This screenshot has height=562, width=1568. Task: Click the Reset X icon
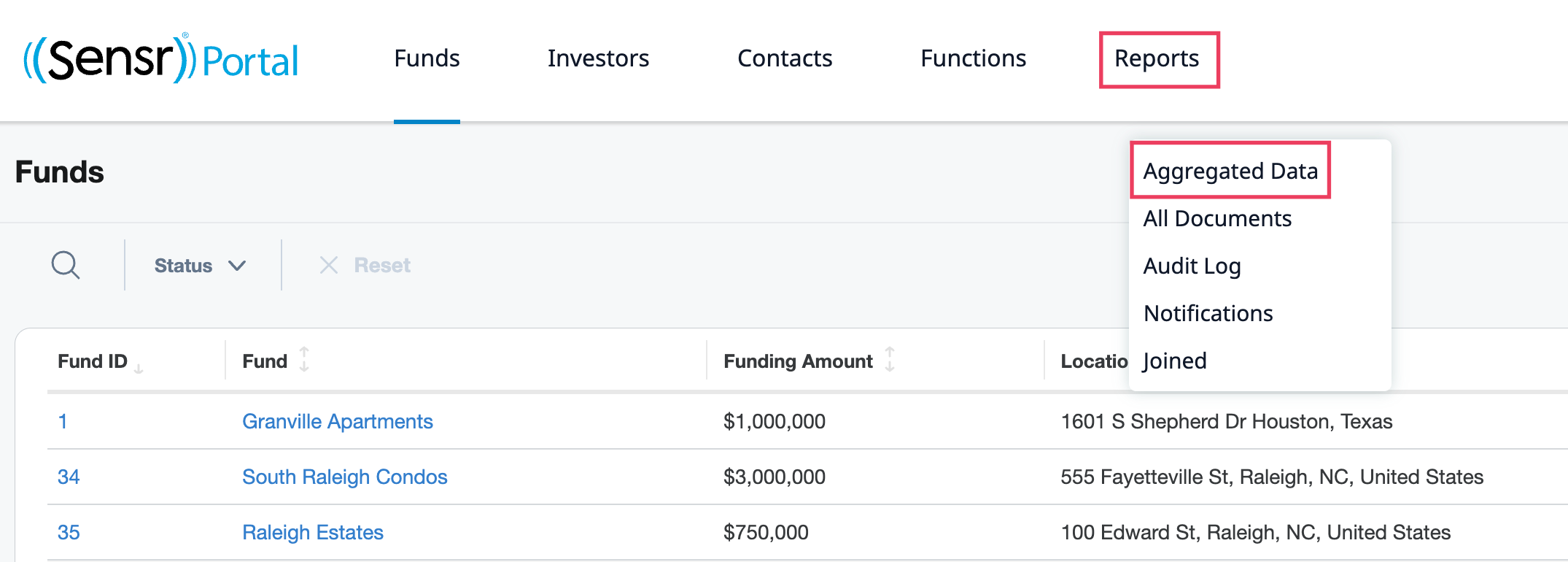pyautogui.click(x=329, y=265)
